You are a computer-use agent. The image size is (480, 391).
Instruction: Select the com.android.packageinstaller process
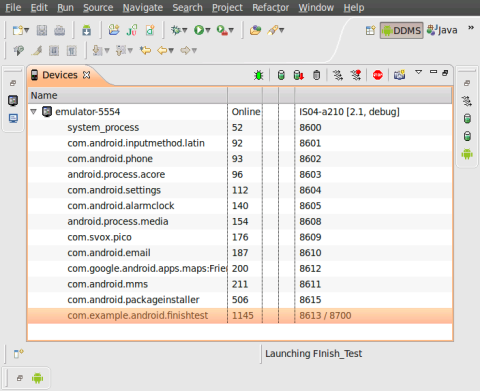click(240, 300)
